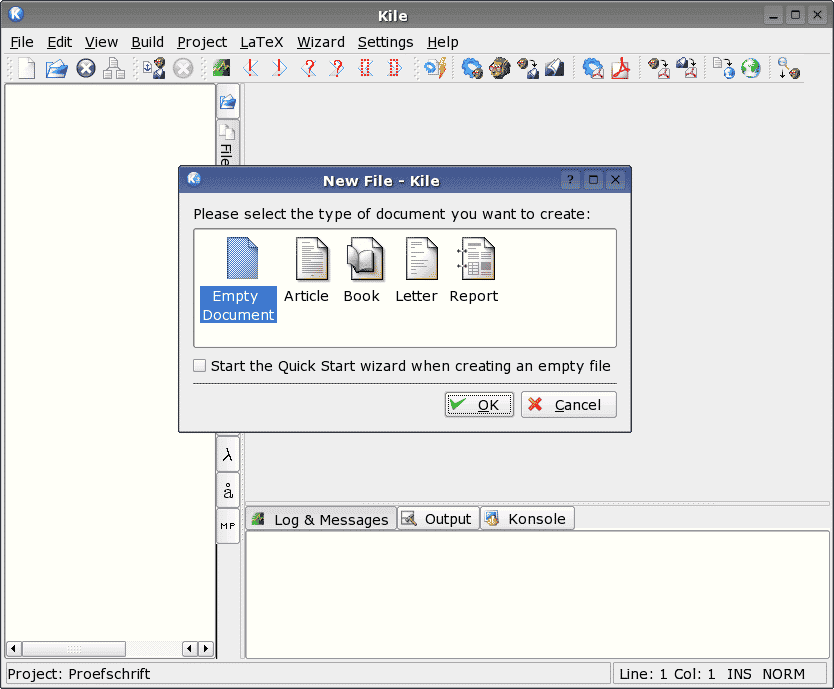The image size is (834, 689).
Task: Open the MetaPost sidebar panel
Action: (227, 525)
